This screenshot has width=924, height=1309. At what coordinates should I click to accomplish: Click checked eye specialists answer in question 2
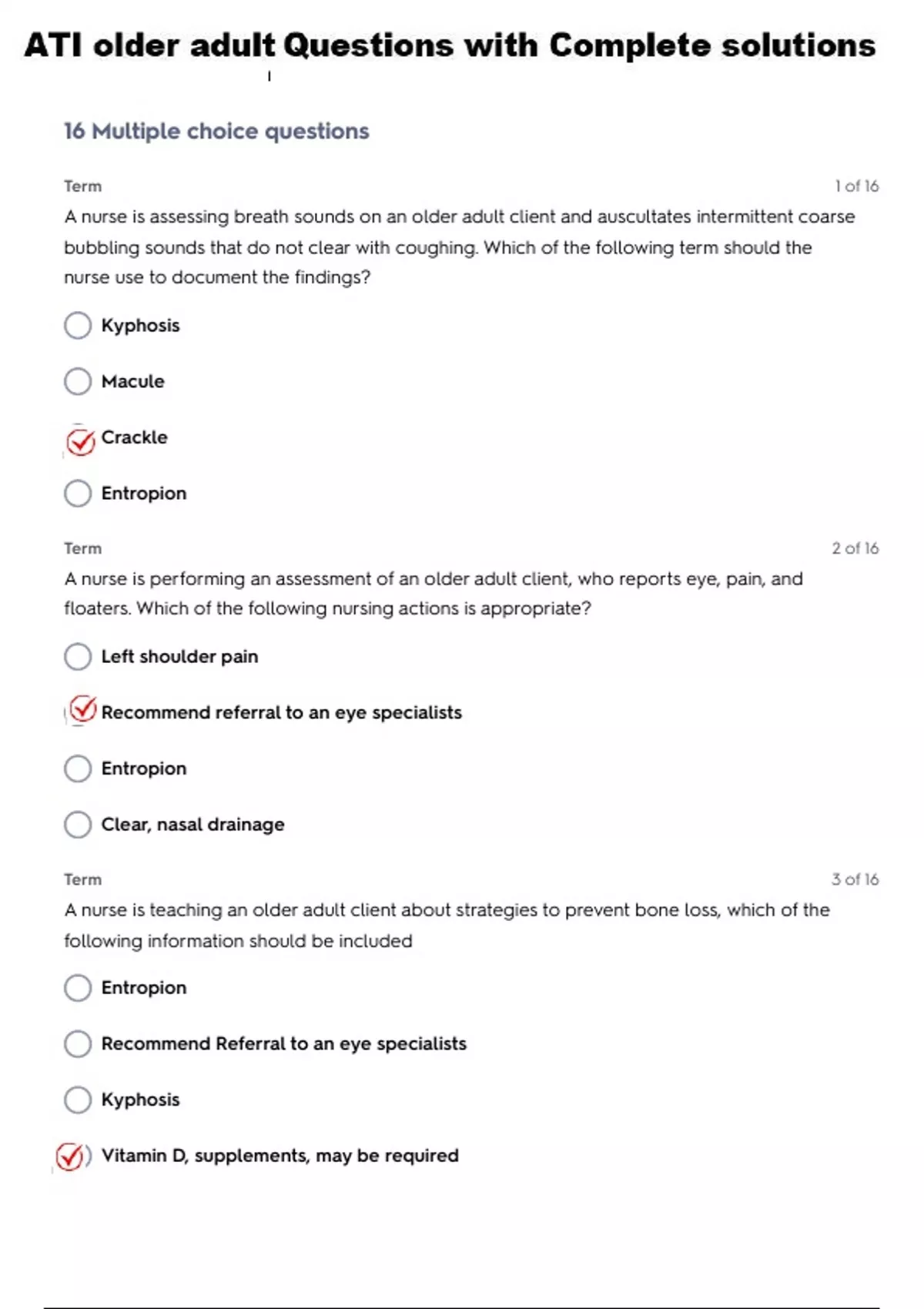[82, 710]
